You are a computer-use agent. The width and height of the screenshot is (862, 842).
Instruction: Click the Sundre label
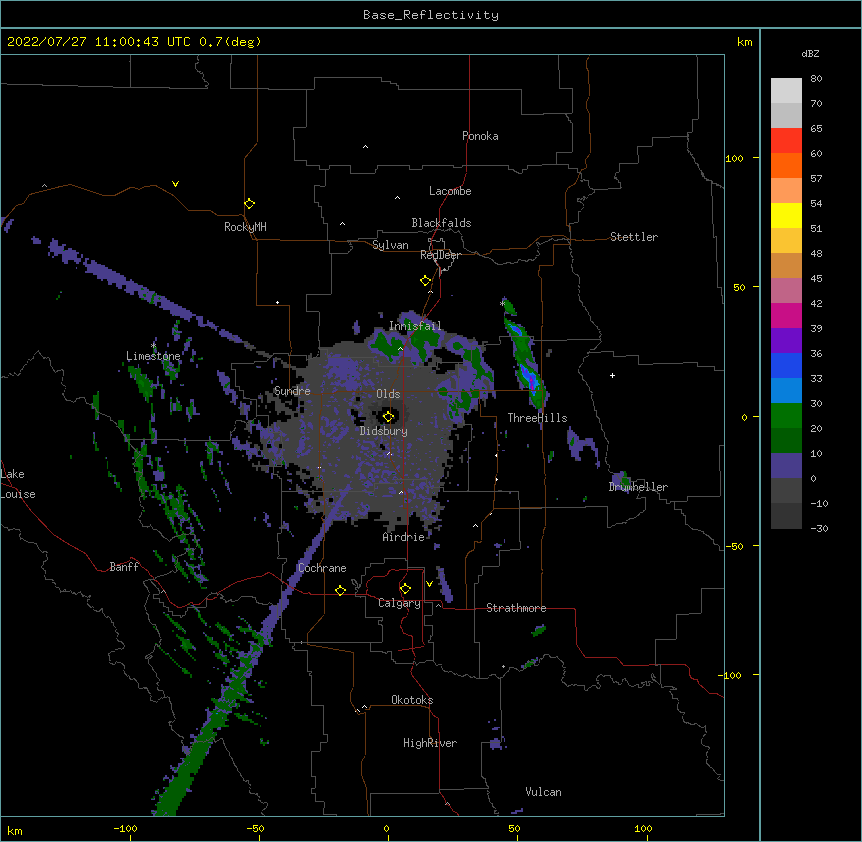click(x=292, y=391)
